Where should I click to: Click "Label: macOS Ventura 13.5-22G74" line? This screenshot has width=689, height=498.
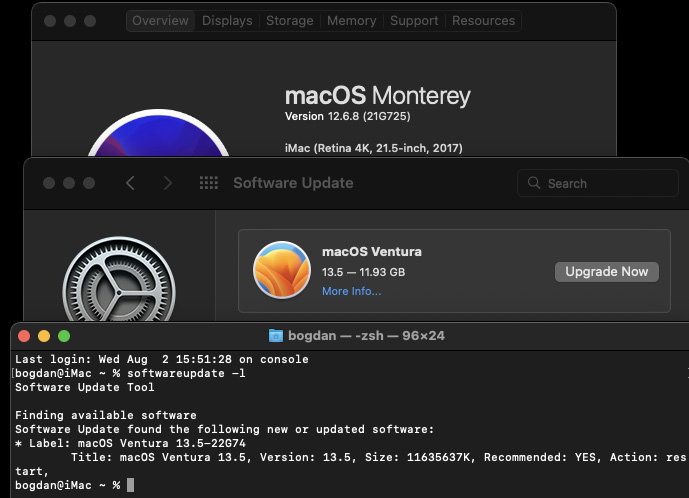point(137,443)
